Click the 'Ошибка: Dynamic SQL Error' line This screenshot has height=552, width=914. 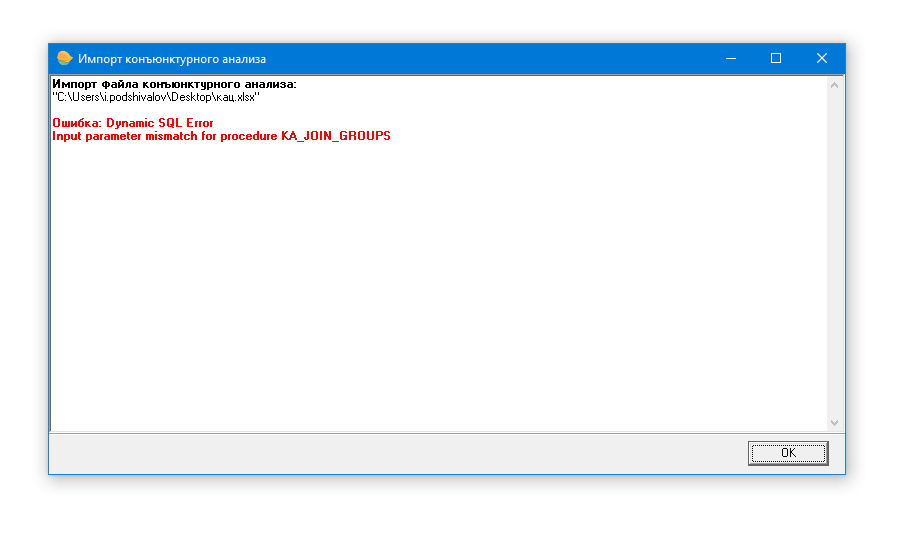pos(133,123)
